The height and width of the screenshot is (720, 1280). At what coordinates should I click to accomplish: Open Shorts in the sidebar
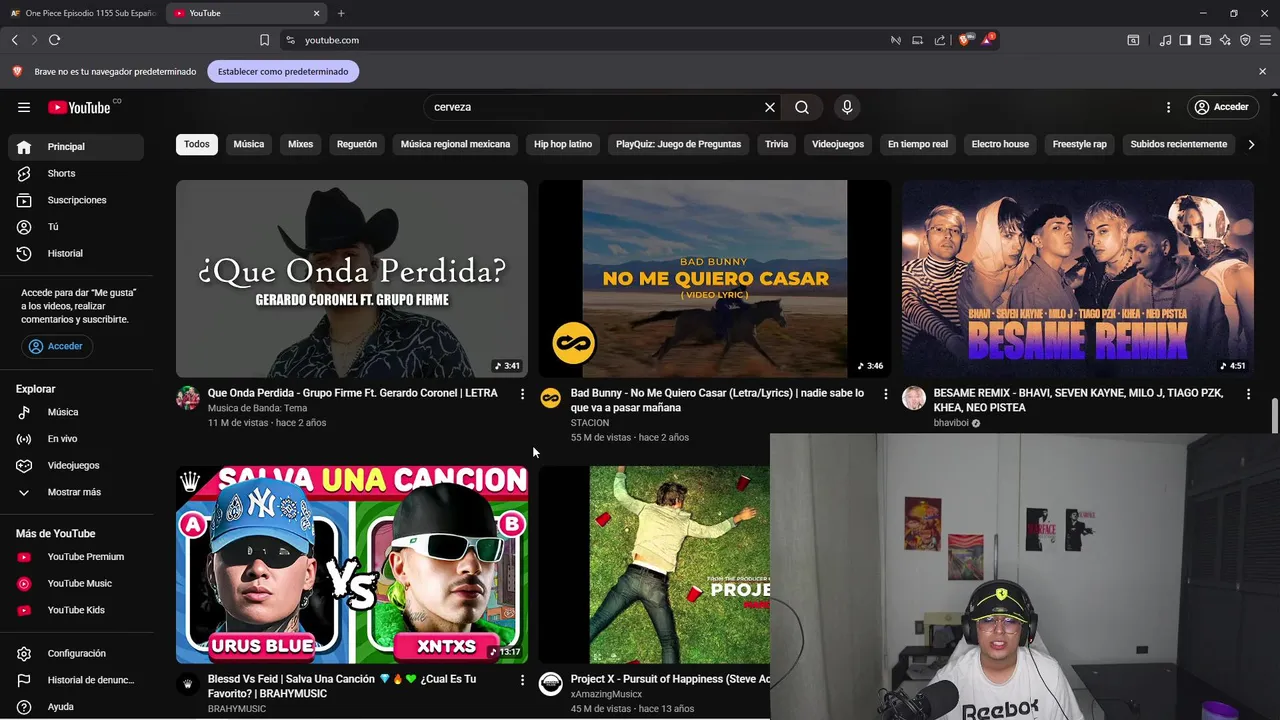(x=76, y=174)
